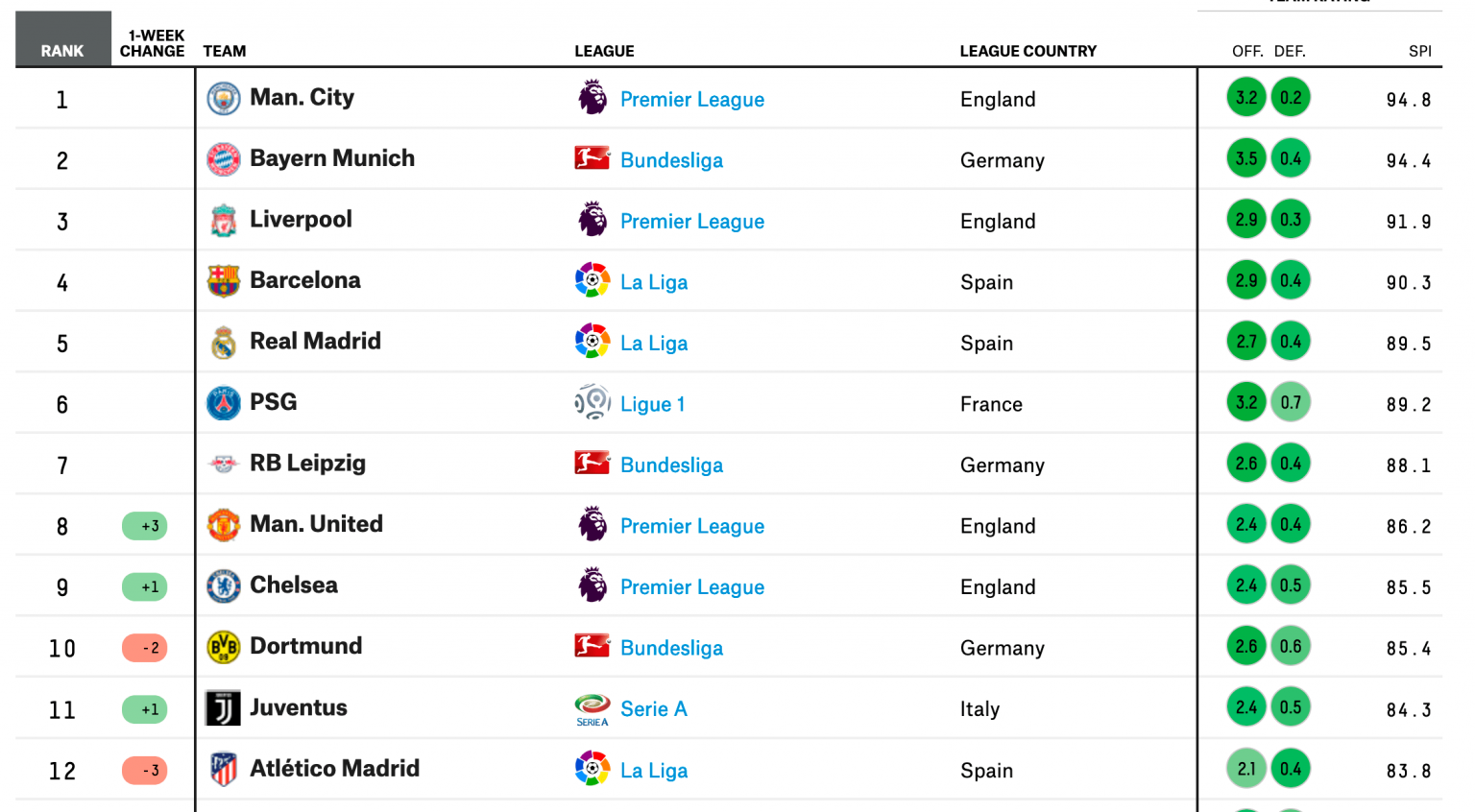Image resolution: width=1475 pixels, height=812 pixels.
Task: Click Man. United's +3 change badge
Action: coord(145,526)
